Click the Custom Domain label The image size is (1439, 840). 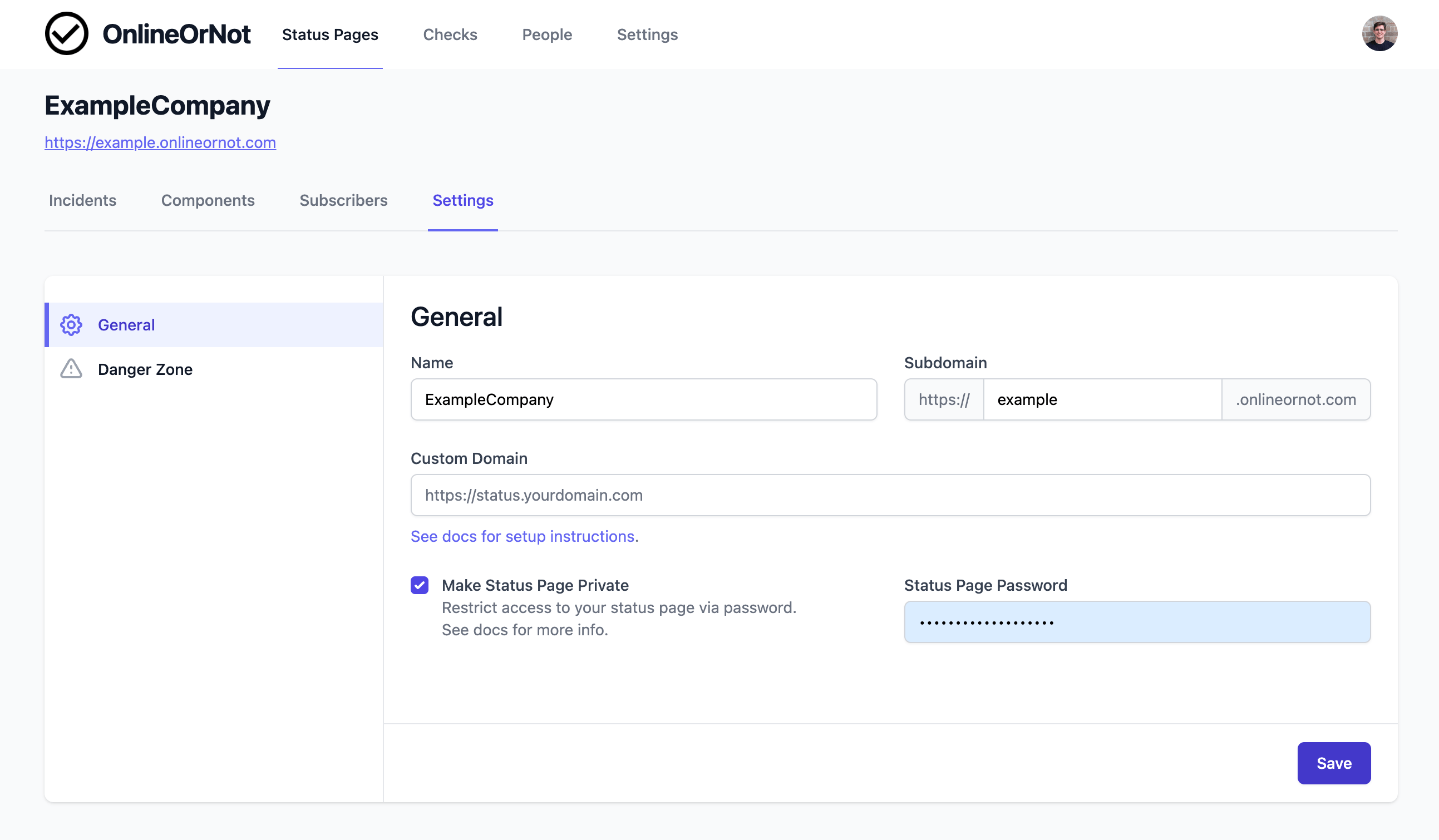469,458
